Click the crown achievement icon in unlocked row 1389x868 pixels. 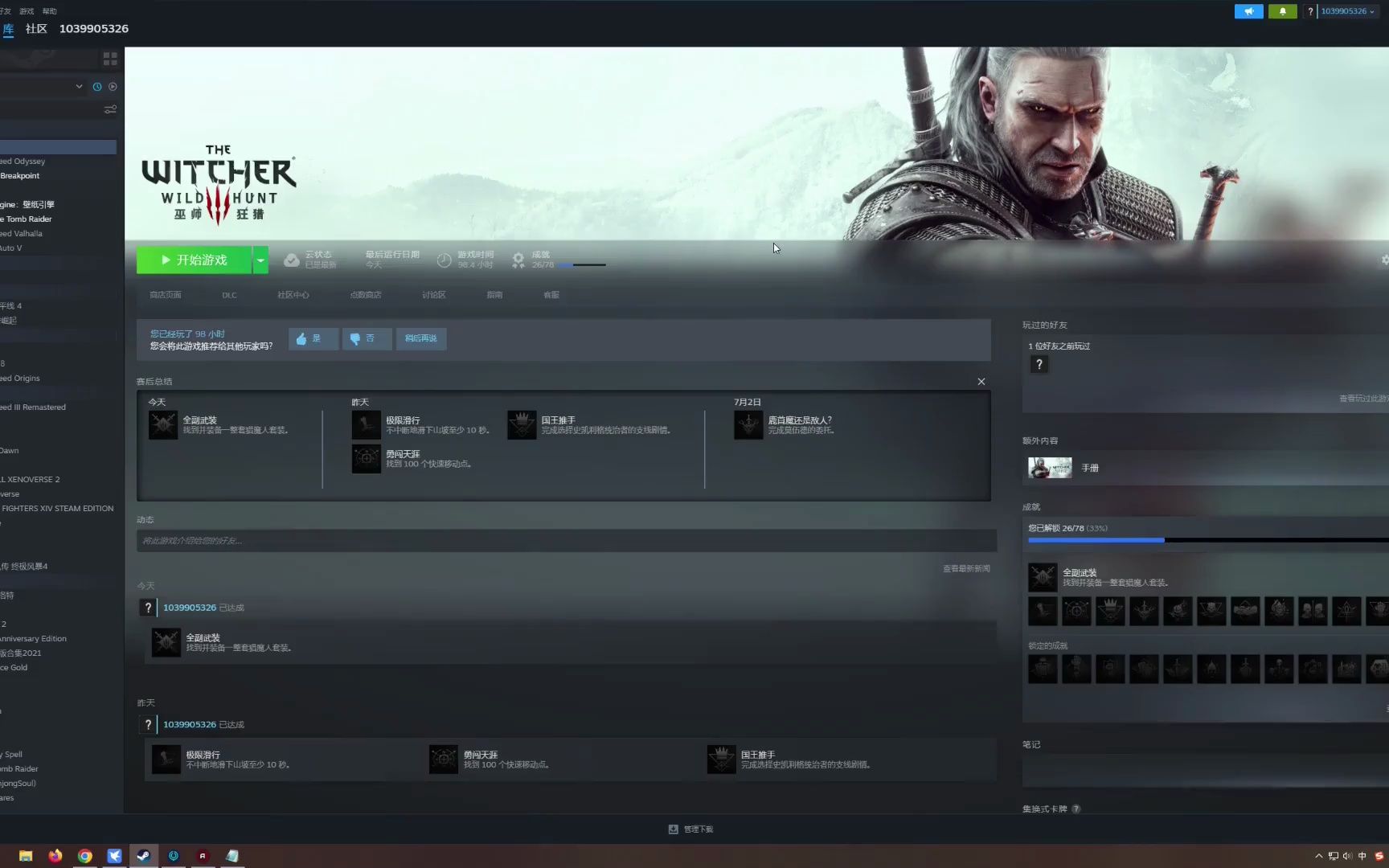click(1110, 611)
